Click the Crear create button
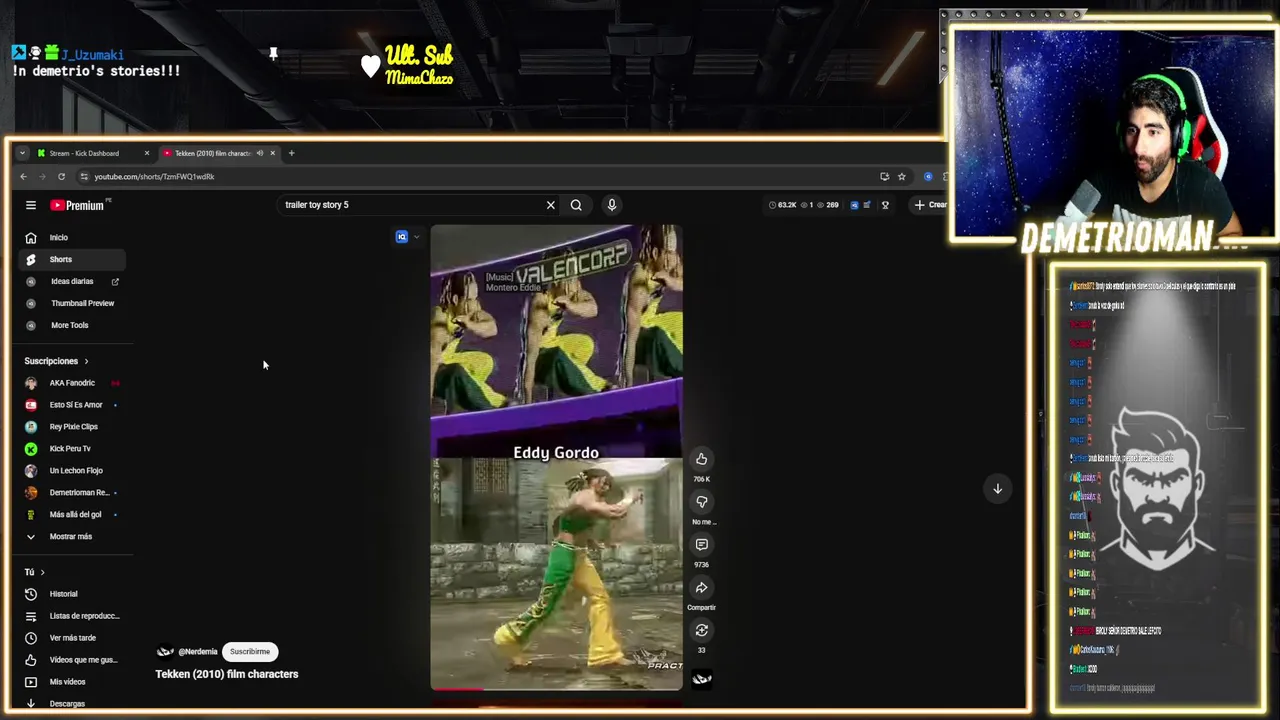Screen dimensions: 1280x720 [929, 205]
